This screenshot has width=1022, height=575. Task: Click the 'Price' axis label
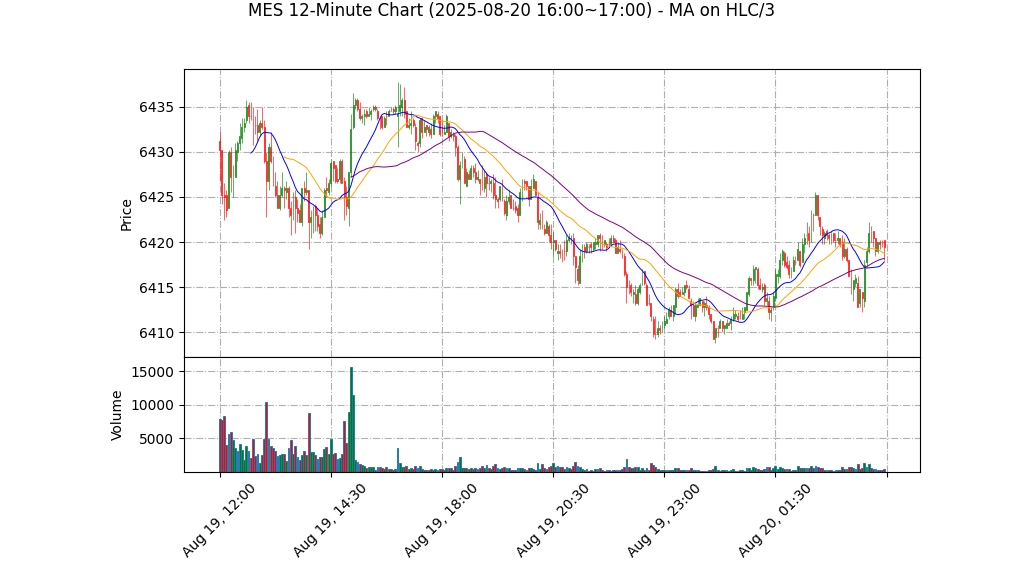coord(126,215)
